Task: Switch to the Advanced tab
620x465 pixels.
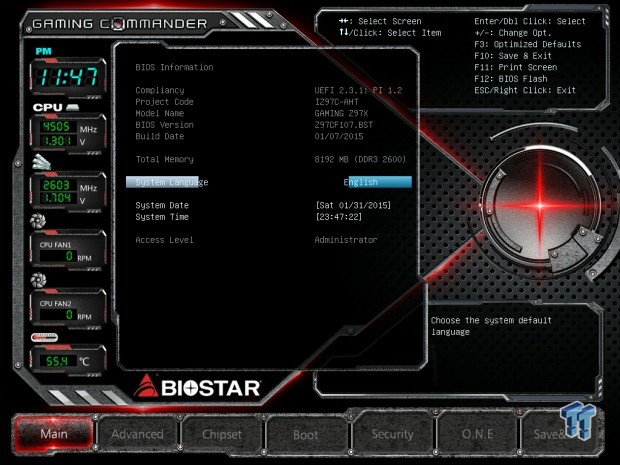Action: click(137, 434)
